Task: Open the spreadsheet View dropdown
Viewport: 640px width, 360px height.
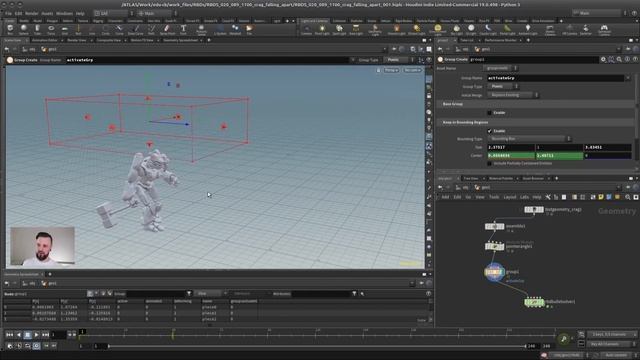Action: [x=210, y=293]
